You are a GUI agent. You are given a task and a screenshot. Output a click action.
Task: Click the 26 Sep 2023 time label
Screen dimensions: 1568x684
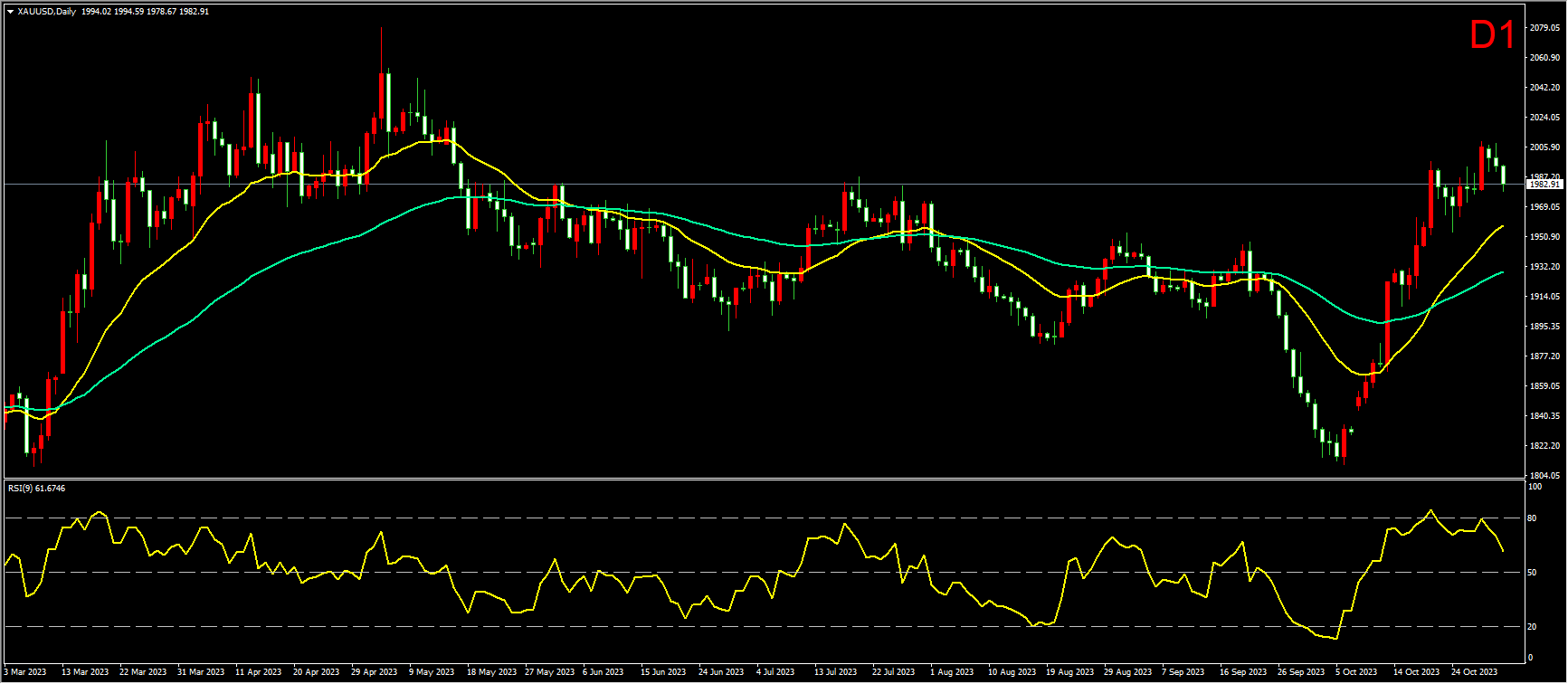tap(1301, 672)
